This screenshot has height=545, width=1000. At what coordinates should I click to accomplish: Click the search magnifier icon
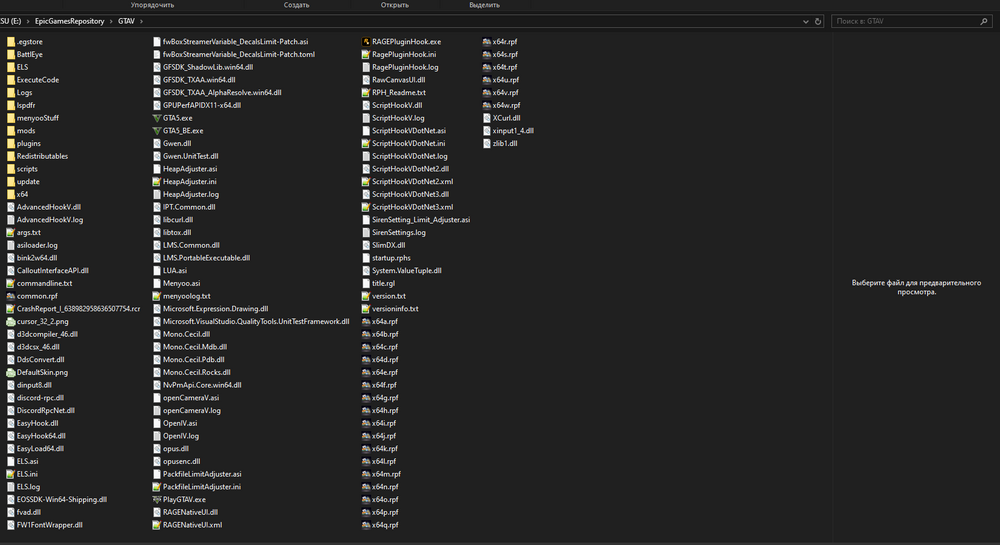tap(983, 22)
